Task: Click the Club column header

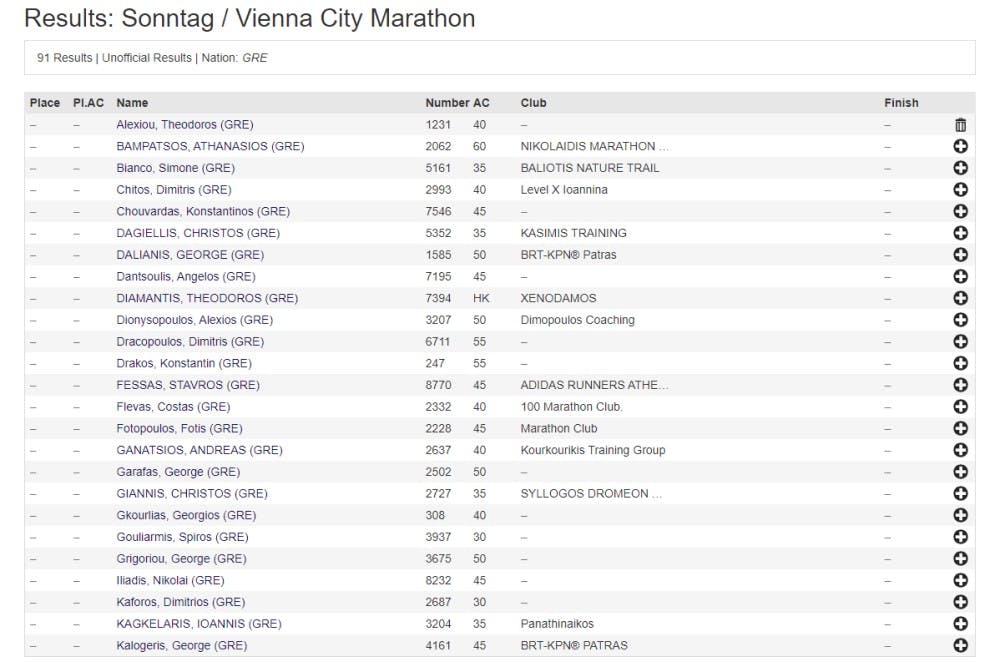Action: 533,103
